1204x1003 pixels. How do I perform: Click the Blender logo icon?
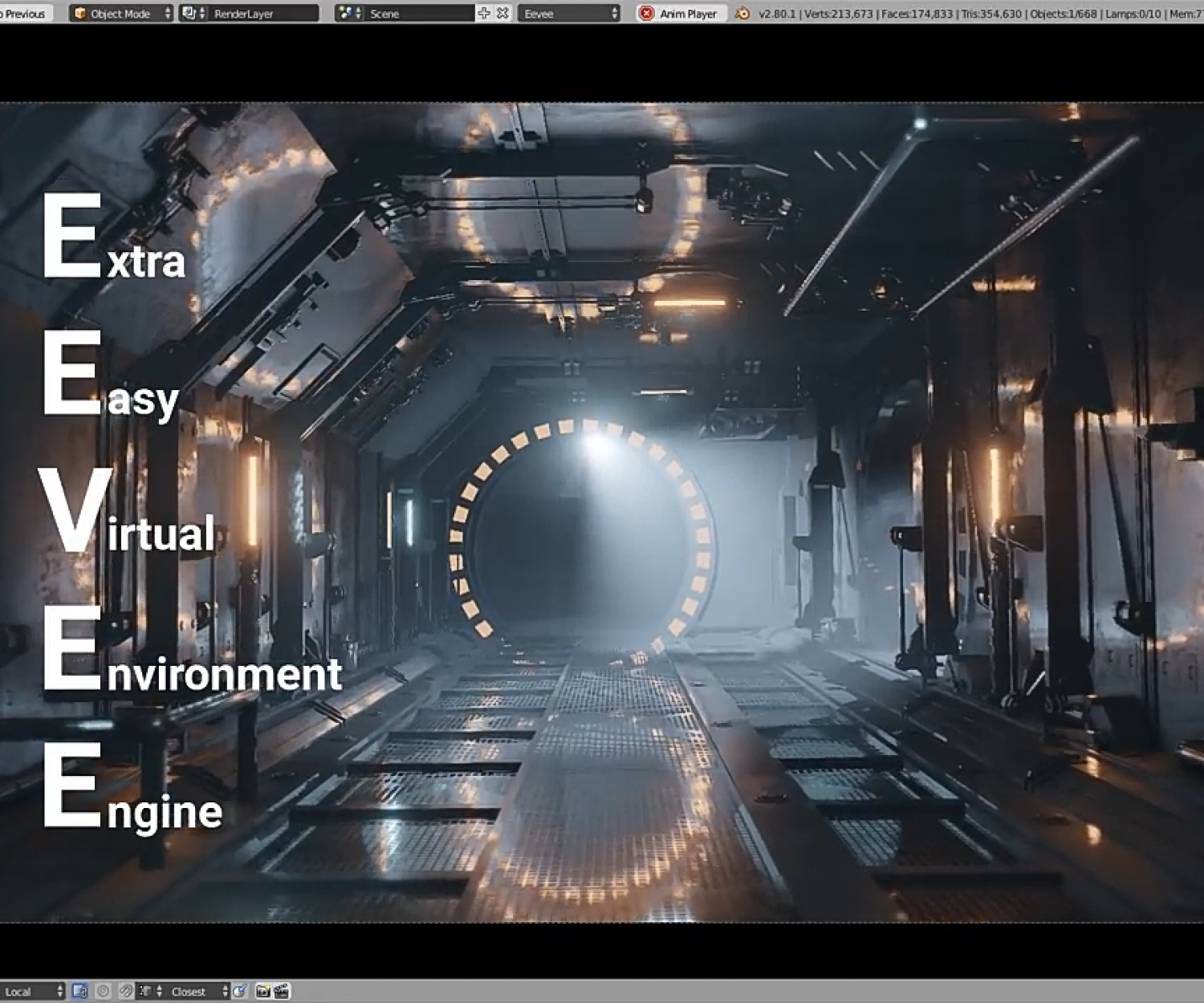(742, 14)
